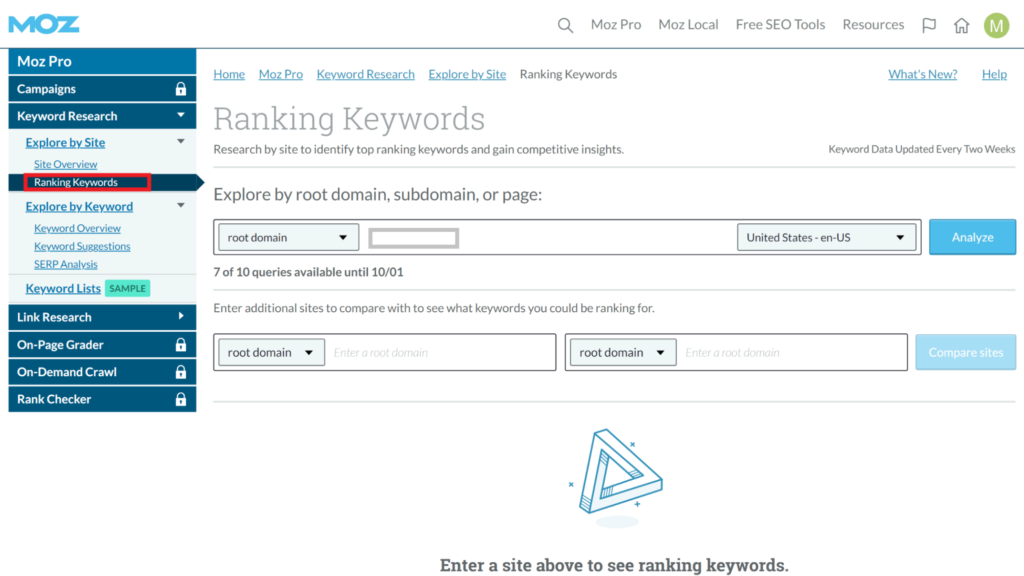Open the Keyword Lists sidebar link
1024x576 pixels.
click(63, 289)
